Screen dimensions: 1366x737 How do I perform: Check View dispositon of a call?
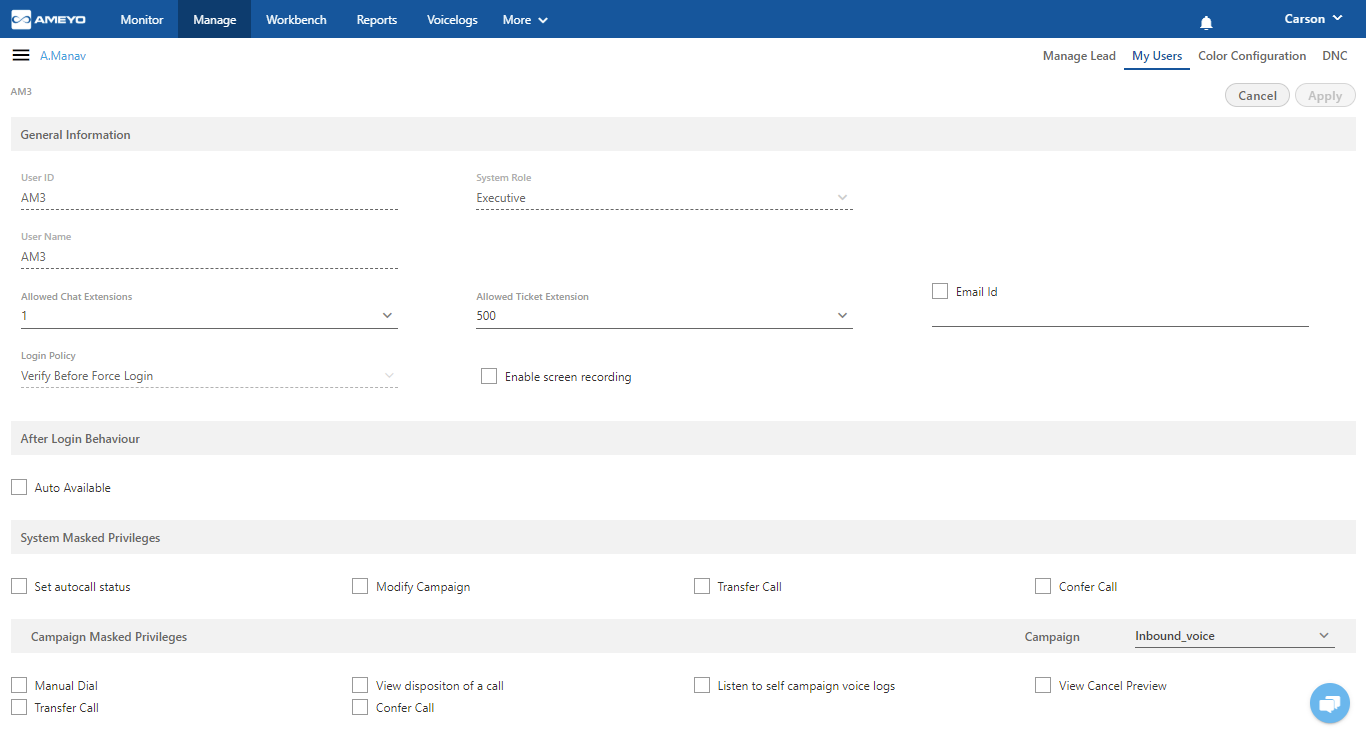pyautogui.click(x=360, y=685)
